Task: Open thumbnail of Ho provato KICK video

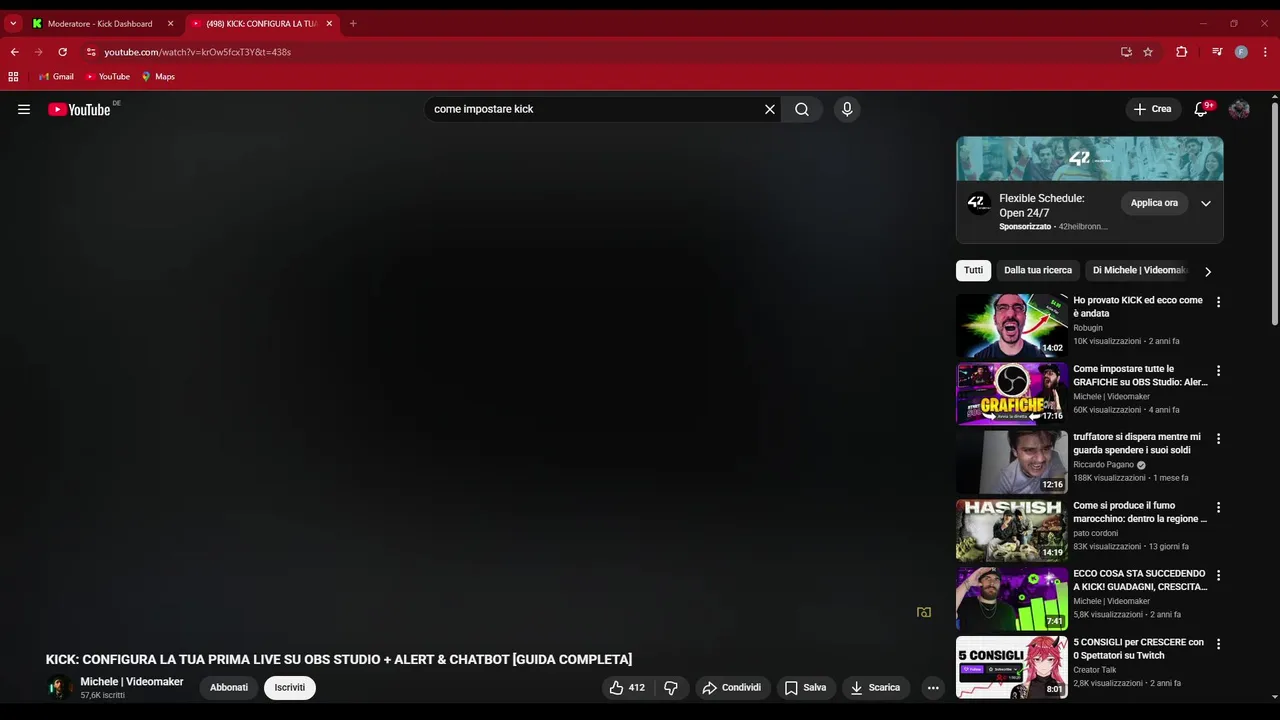Action: (1012, 325)
